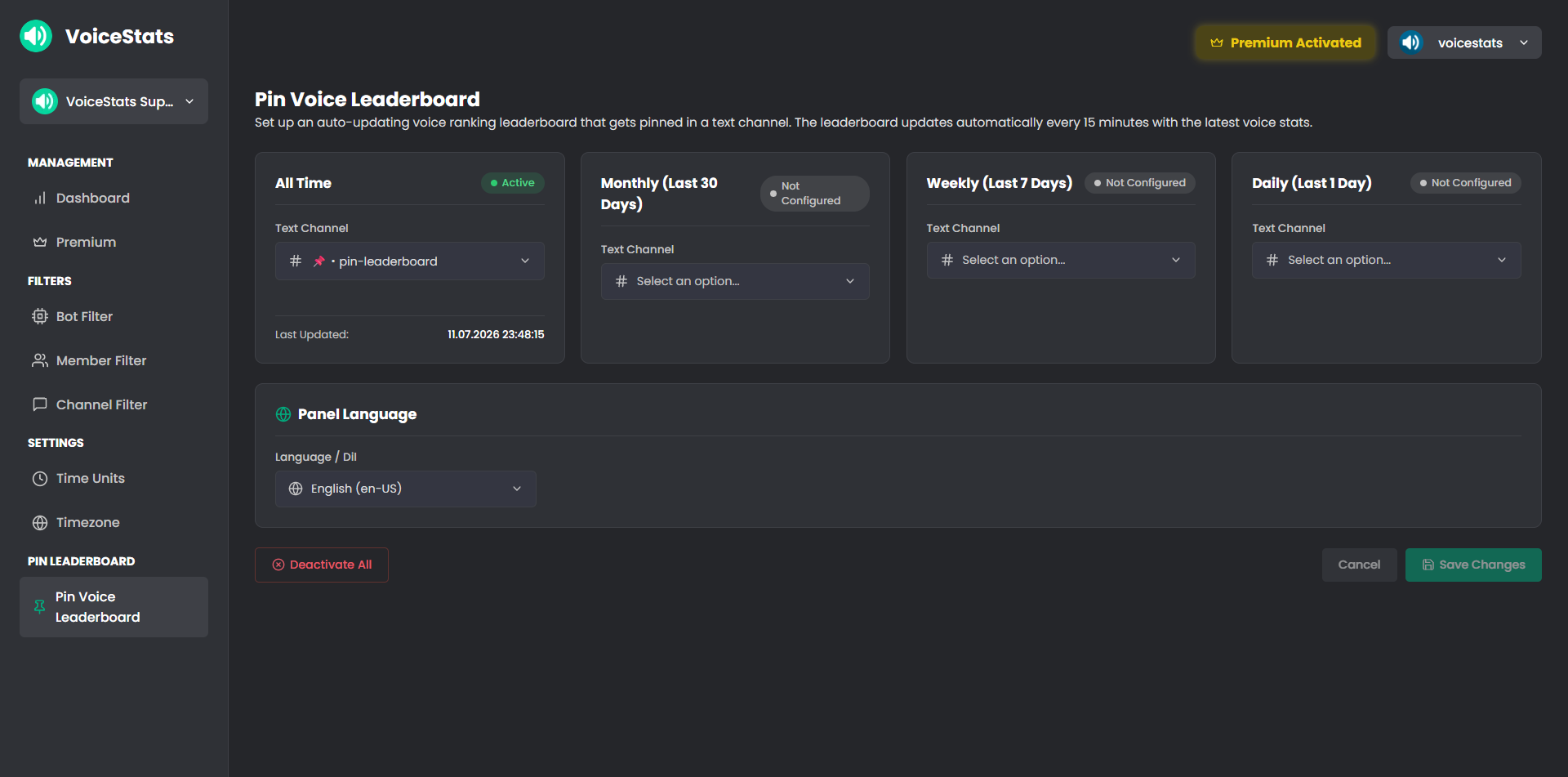Click the SETTINGS section header
The image size is (1568, 777).
tap(56, 443)
